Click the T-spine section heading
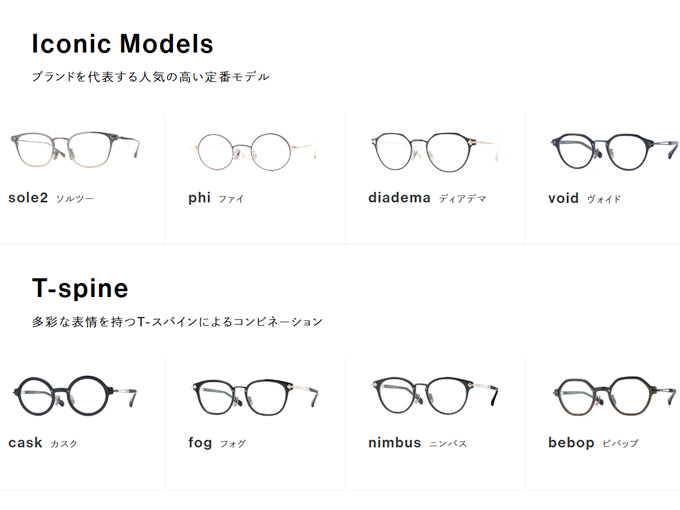Screen dimensions: 680x510 [80, 289]
